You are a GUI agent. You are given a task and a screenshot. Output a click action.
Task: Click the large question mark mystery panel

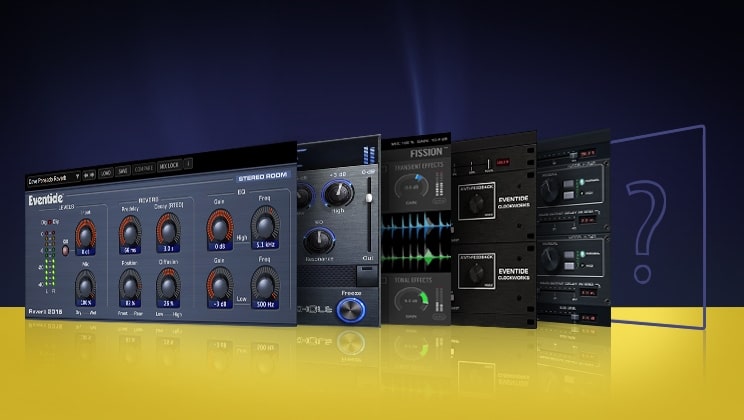659,227
